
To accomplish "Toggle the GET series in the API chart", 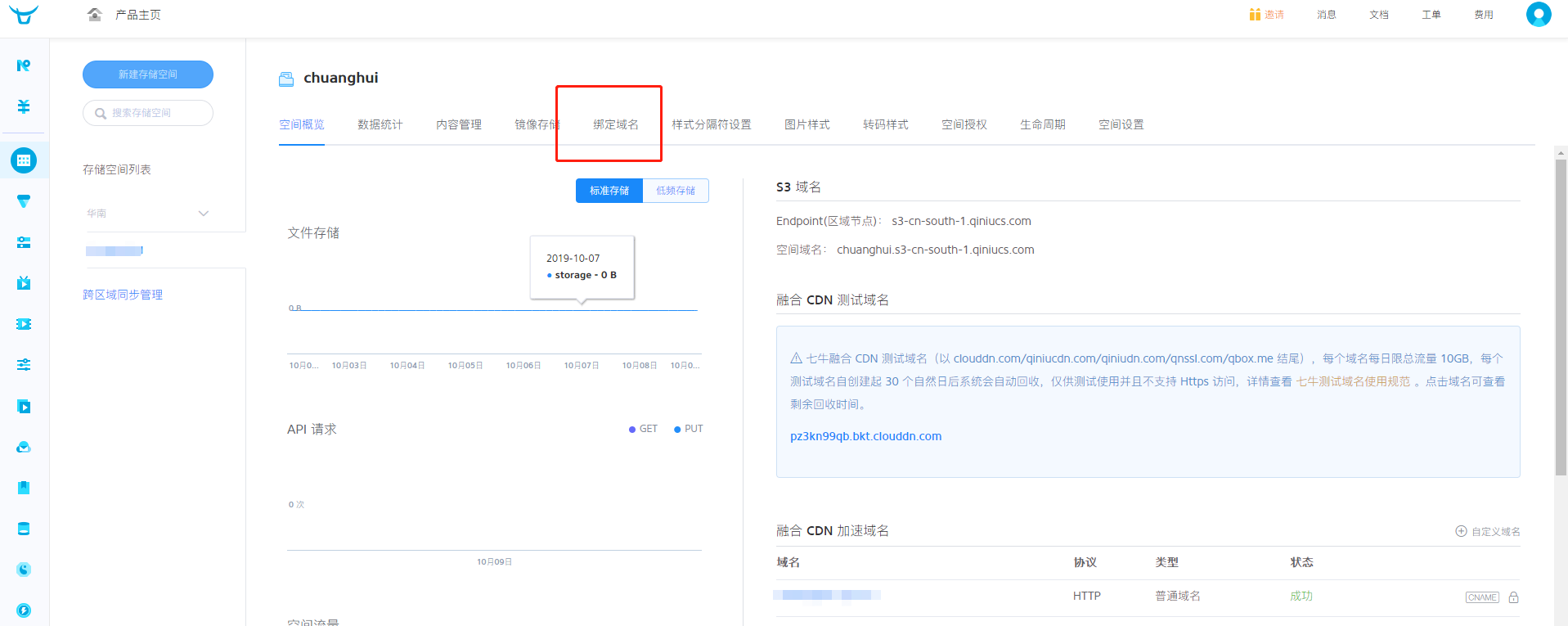I will coord(643,429).
